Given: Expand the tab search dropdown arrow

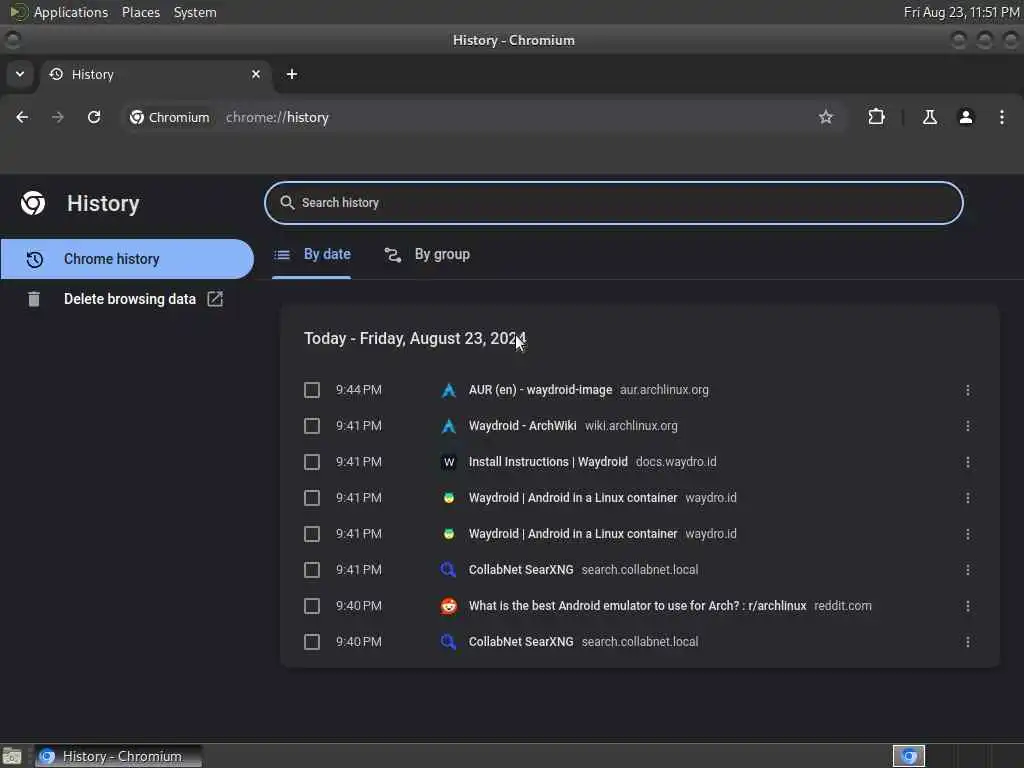Looking at the screenshot, I should [20, 74].
